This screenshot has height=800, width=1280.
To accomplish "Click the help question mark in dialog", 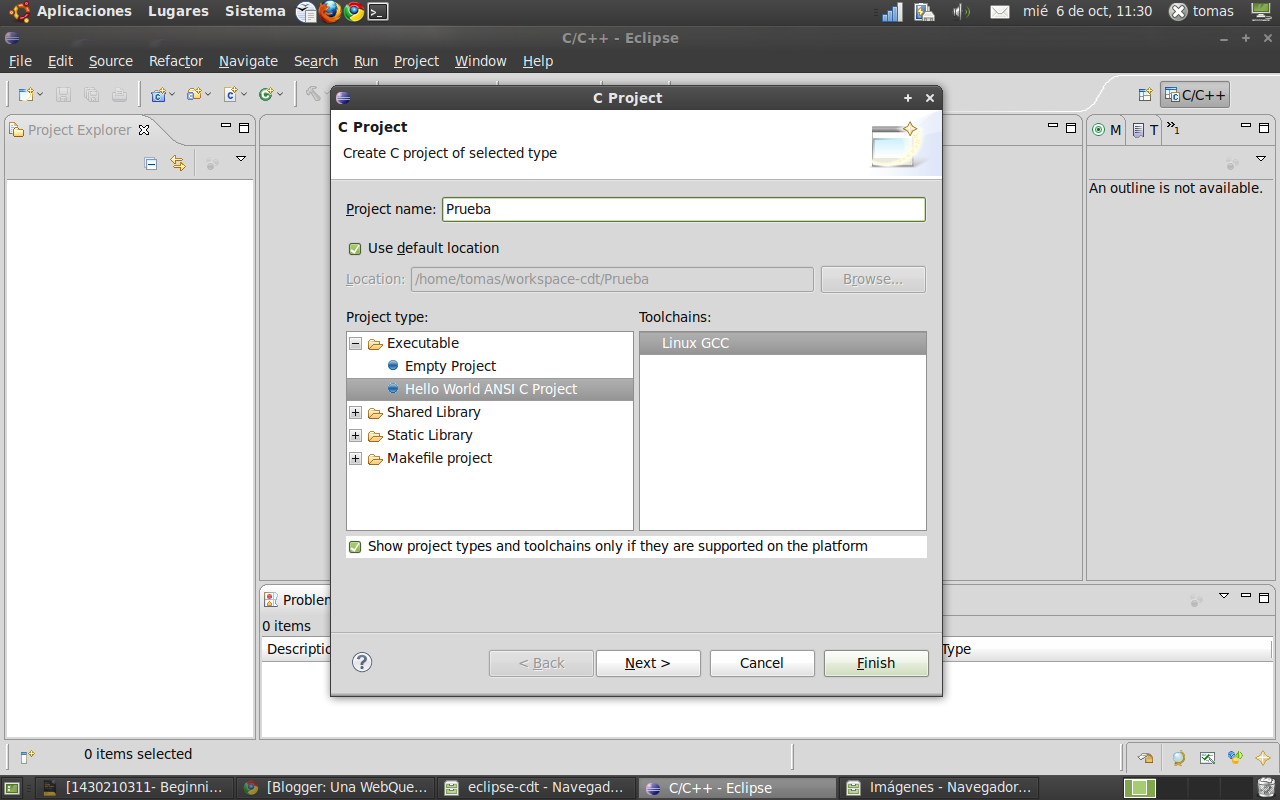I will pyautogui.click(x=362, y=662).
